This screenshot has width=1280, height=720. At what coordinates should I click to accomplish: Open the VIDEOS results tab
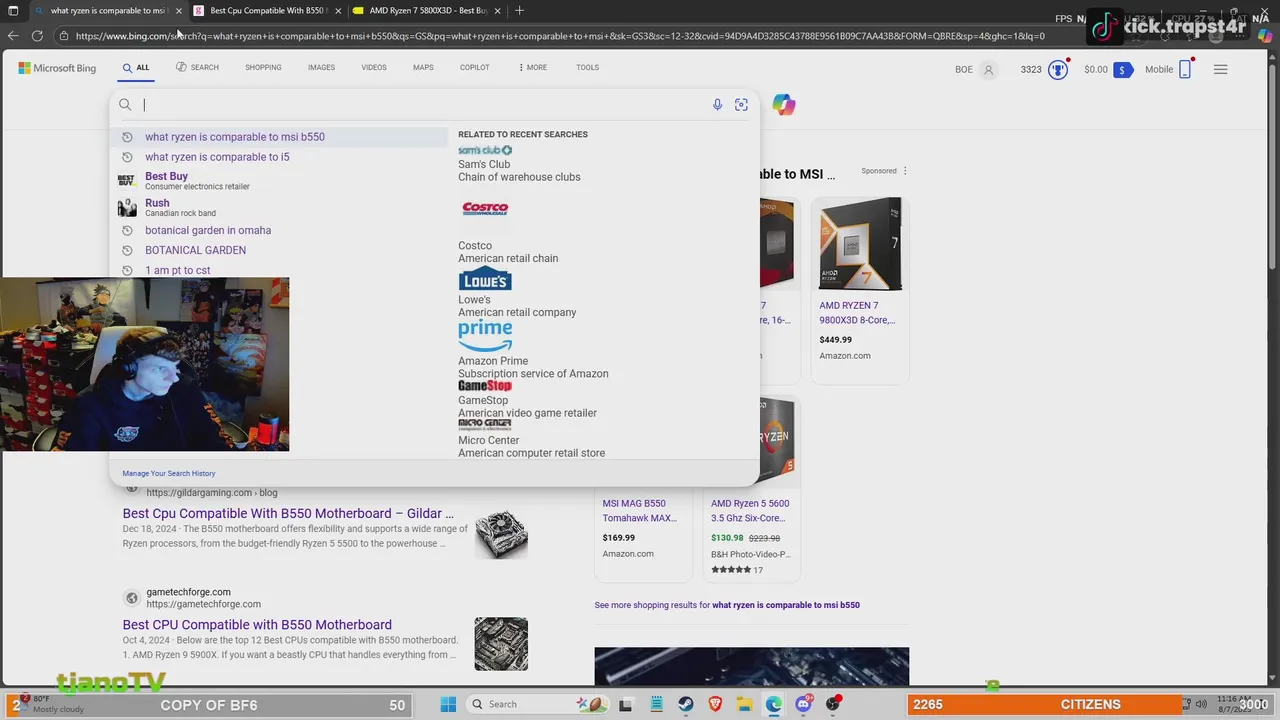point(374,68)
